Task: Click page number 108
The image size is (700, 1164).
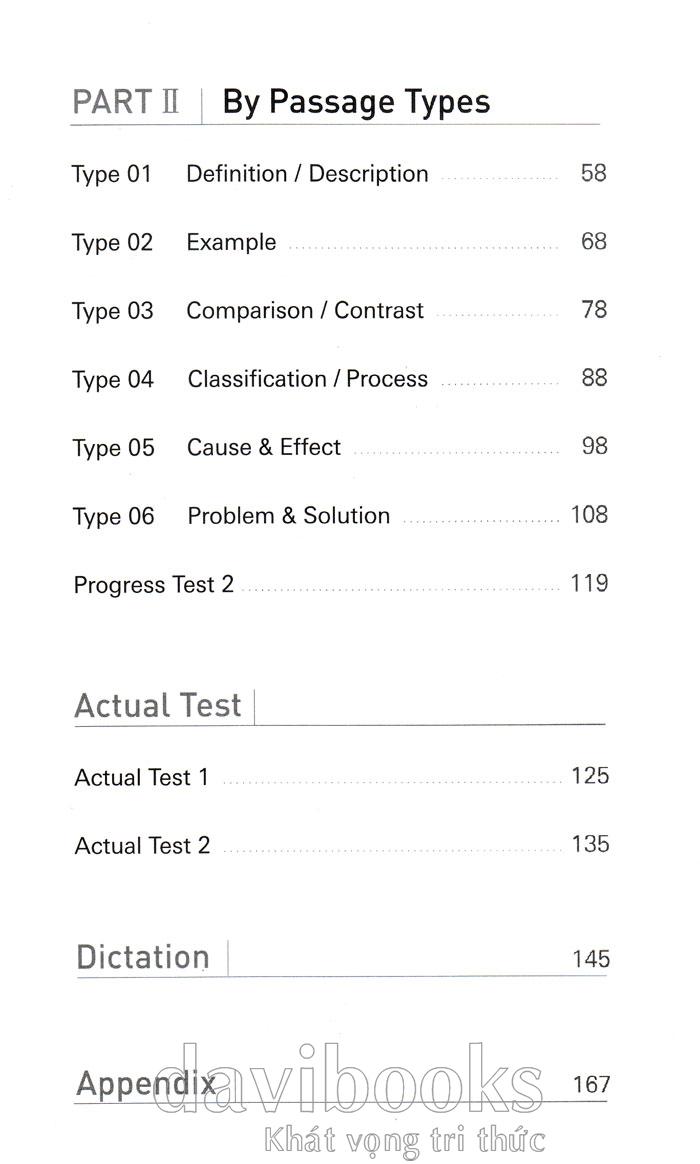Action: pos(589,515)
